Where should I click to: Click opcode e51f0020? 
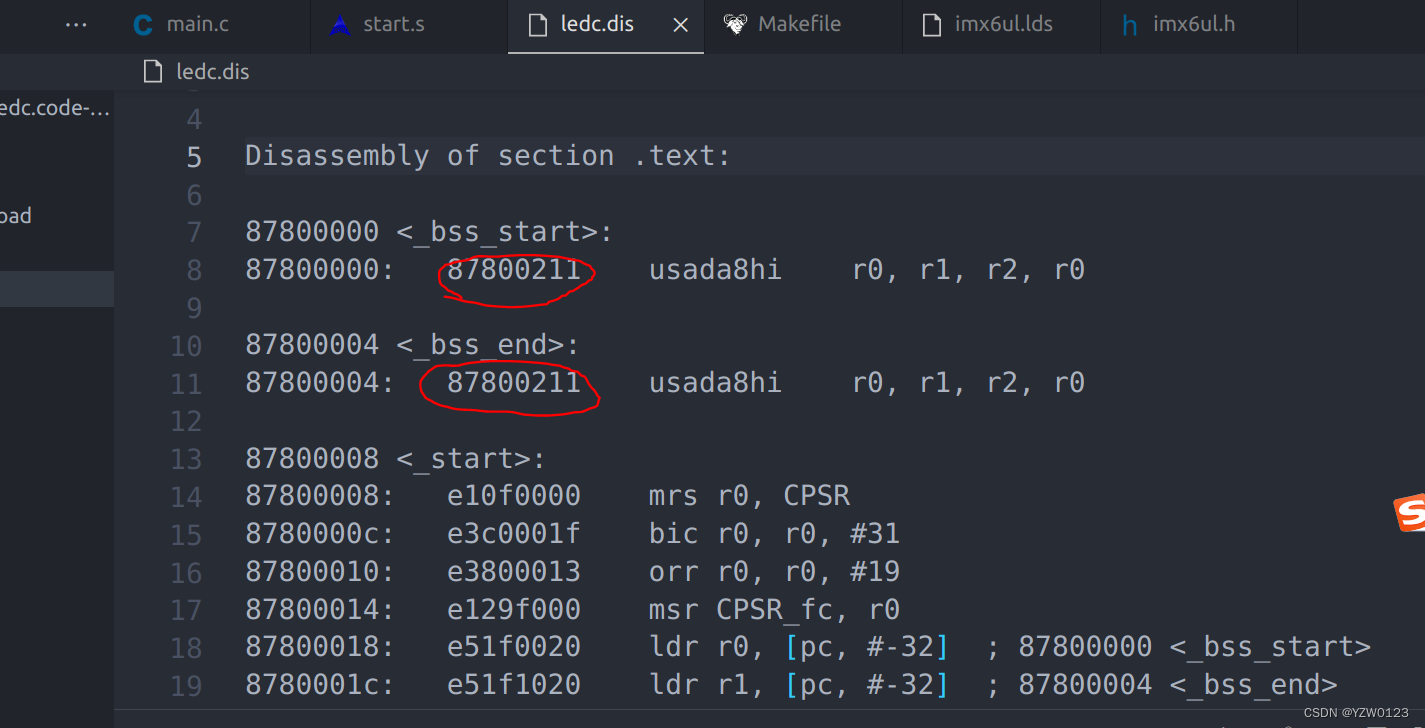coord(513,647)
